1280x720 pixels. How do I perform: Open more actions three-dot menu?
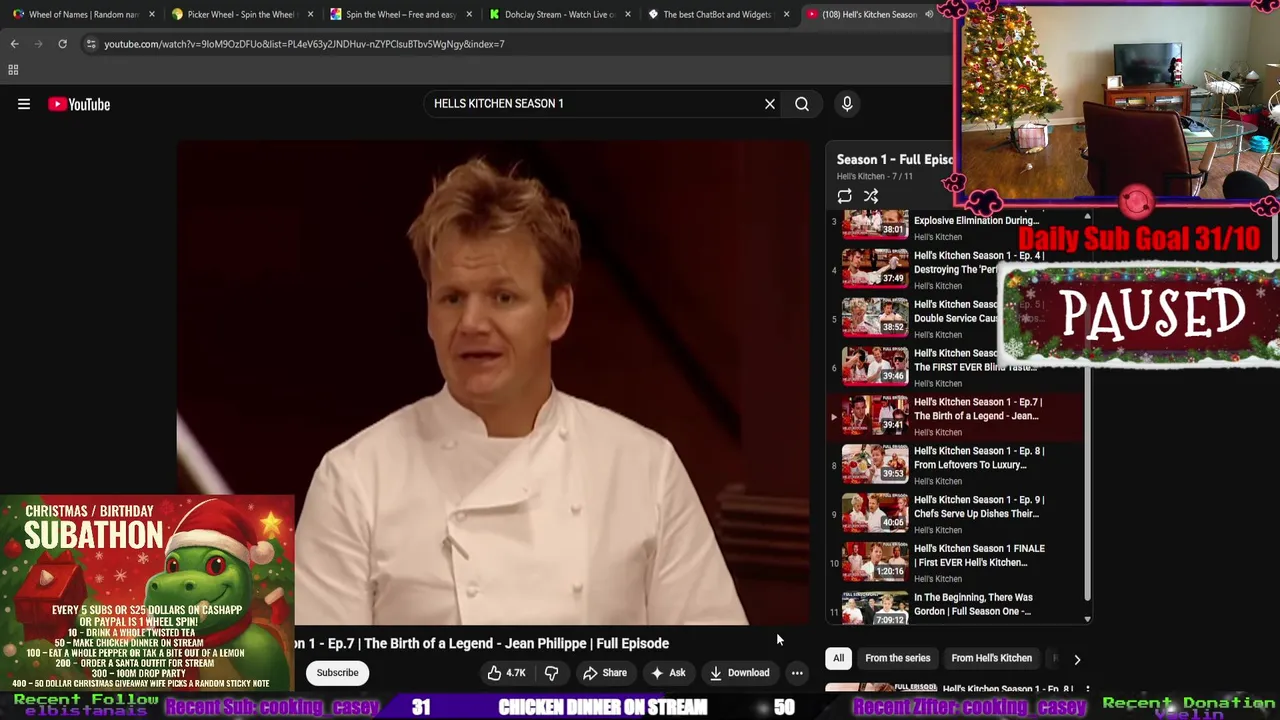tap(797, 673)
